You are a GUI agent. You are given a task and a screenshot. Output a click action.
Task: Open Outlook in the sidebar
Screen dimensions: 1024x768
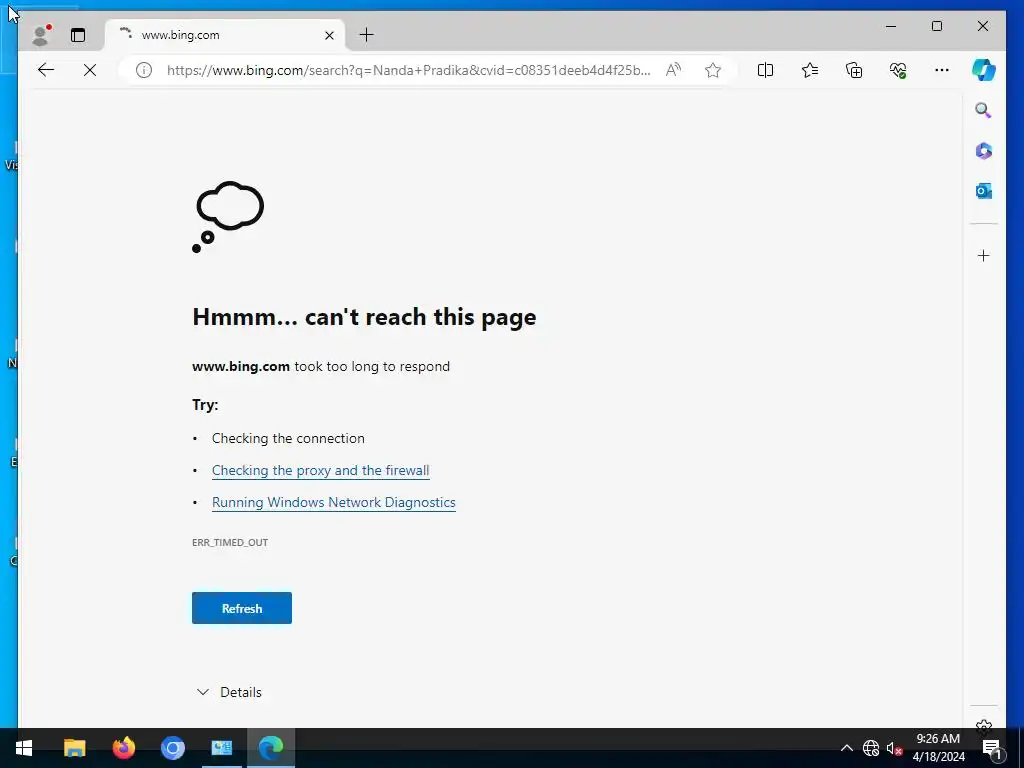coord(984,191)
